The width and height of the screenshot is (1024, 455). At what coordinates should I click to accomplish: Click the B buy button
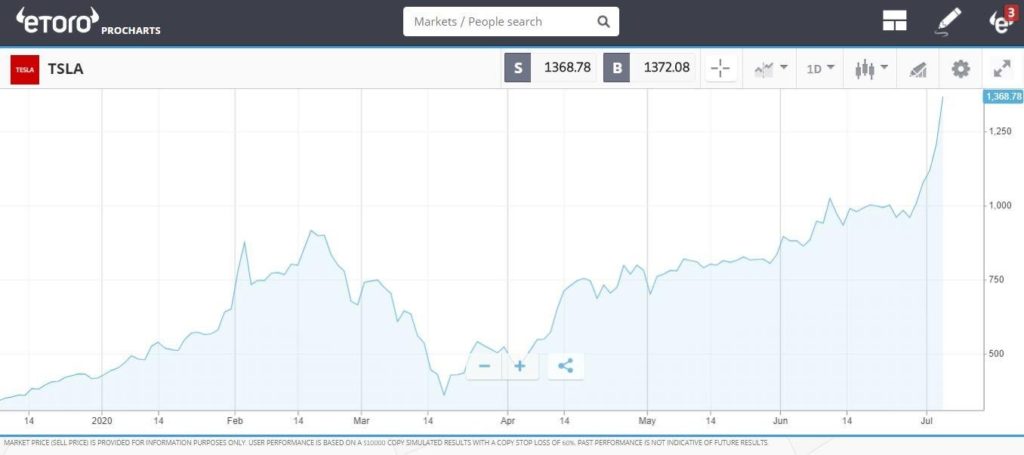pyautogui.click(x=616, y=68)
